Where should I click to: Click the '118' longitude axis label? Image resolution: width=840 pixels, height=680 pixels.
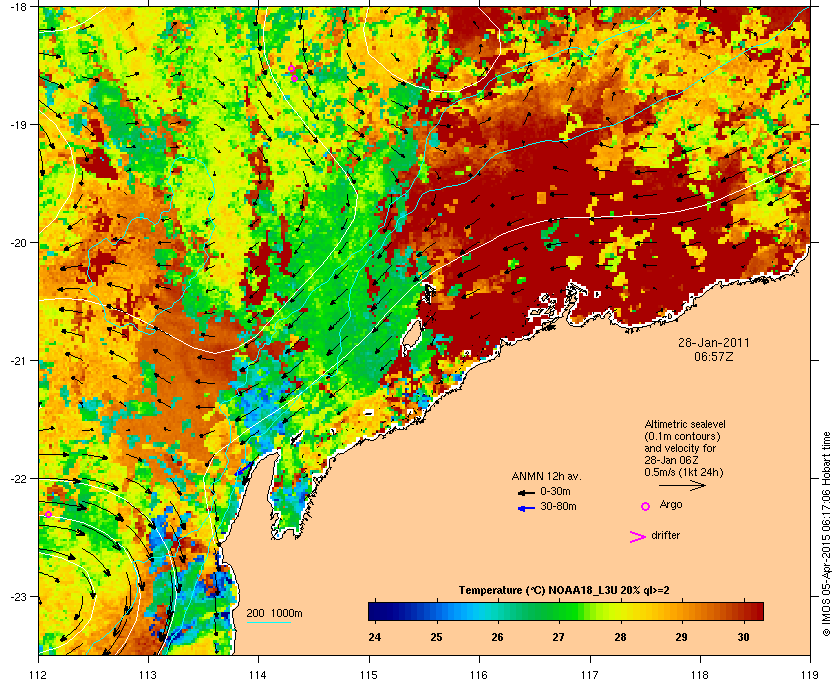click(x=700, y=675)
